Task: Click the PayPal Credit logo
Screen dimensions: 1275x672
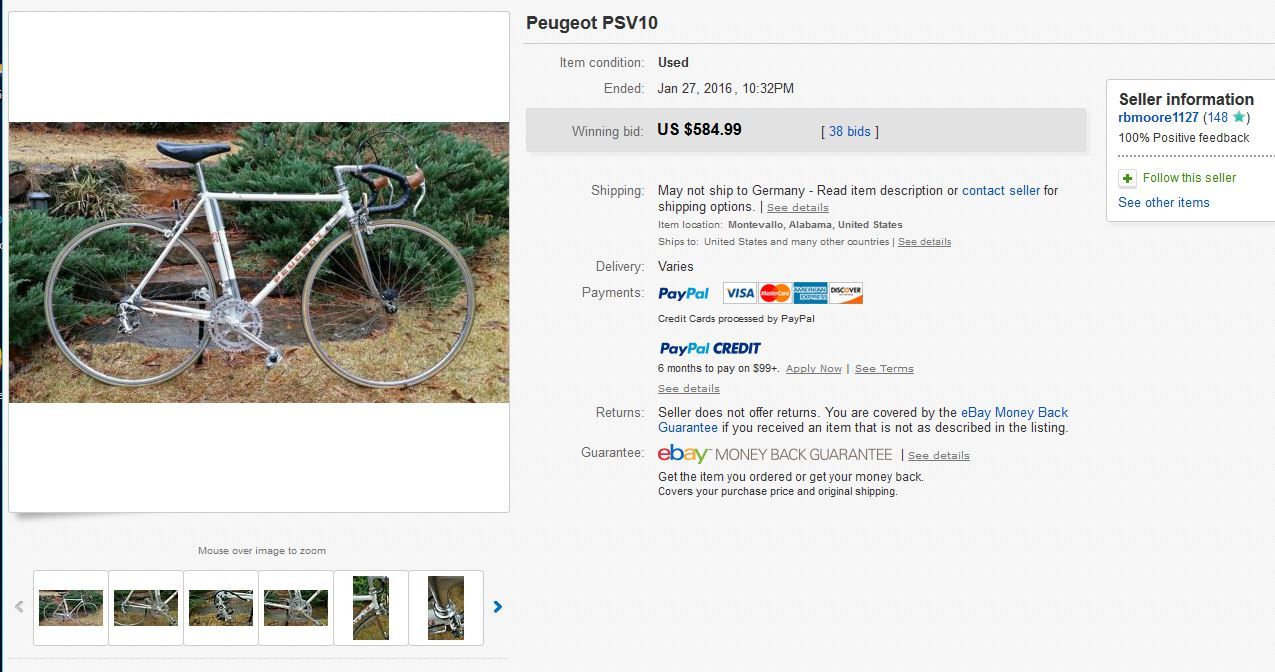Action: 710,348
